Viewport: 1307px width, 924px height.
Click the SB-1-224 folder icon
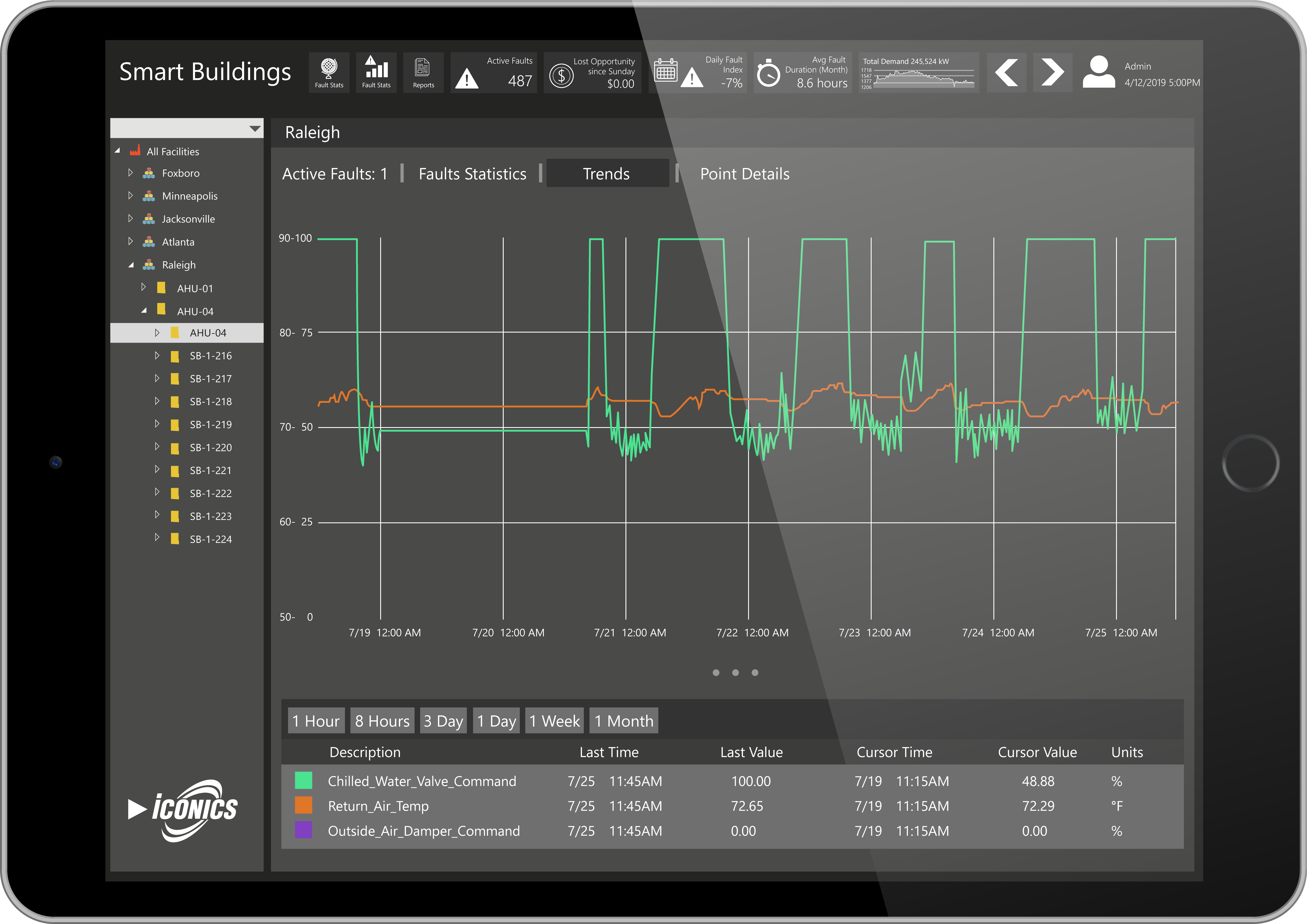click(x=175, y=539)
